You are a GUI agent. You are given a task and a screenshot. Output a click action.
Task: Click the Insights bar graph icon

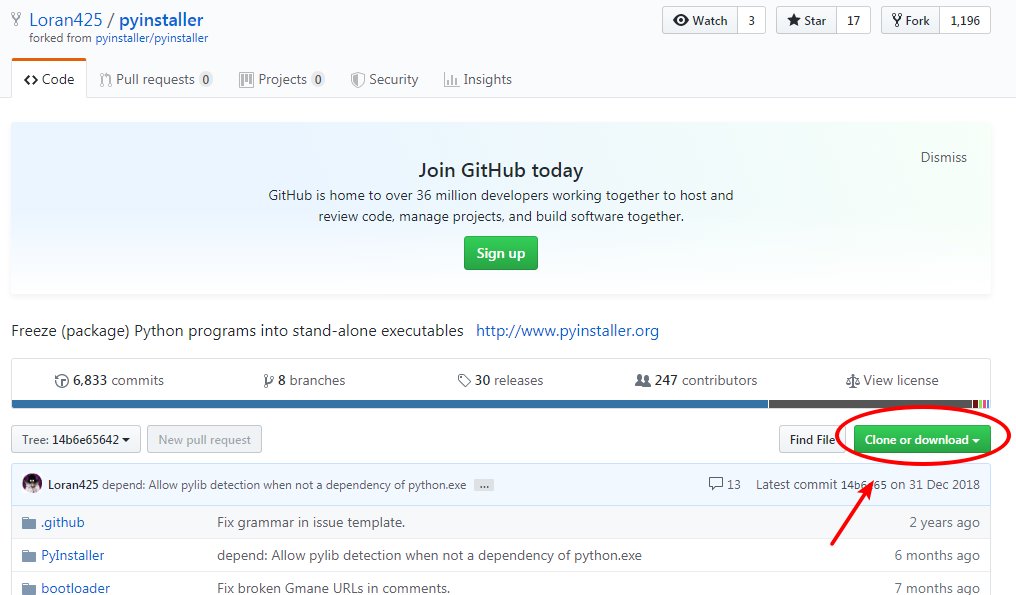pyautogui.click(x=451, y=80)
